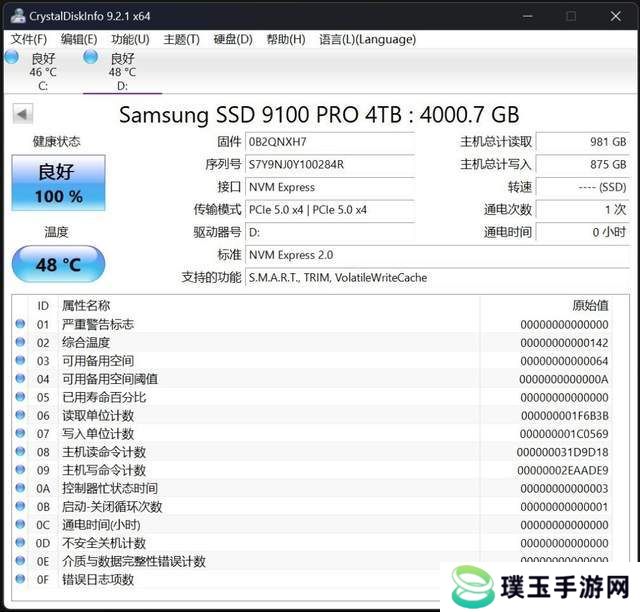Click the previous disk arrow button
Screen dimensions: 640x612
22,114
